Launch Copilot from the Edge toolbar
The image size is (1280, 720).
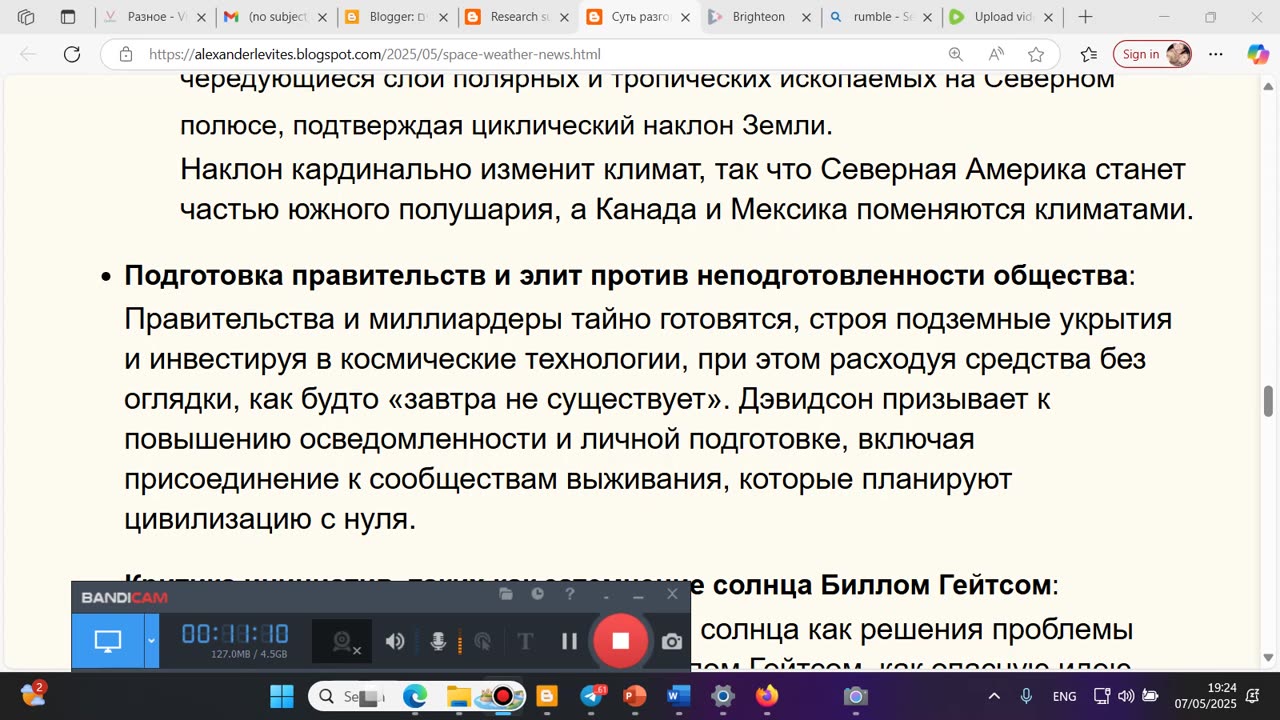point(1257,54)
